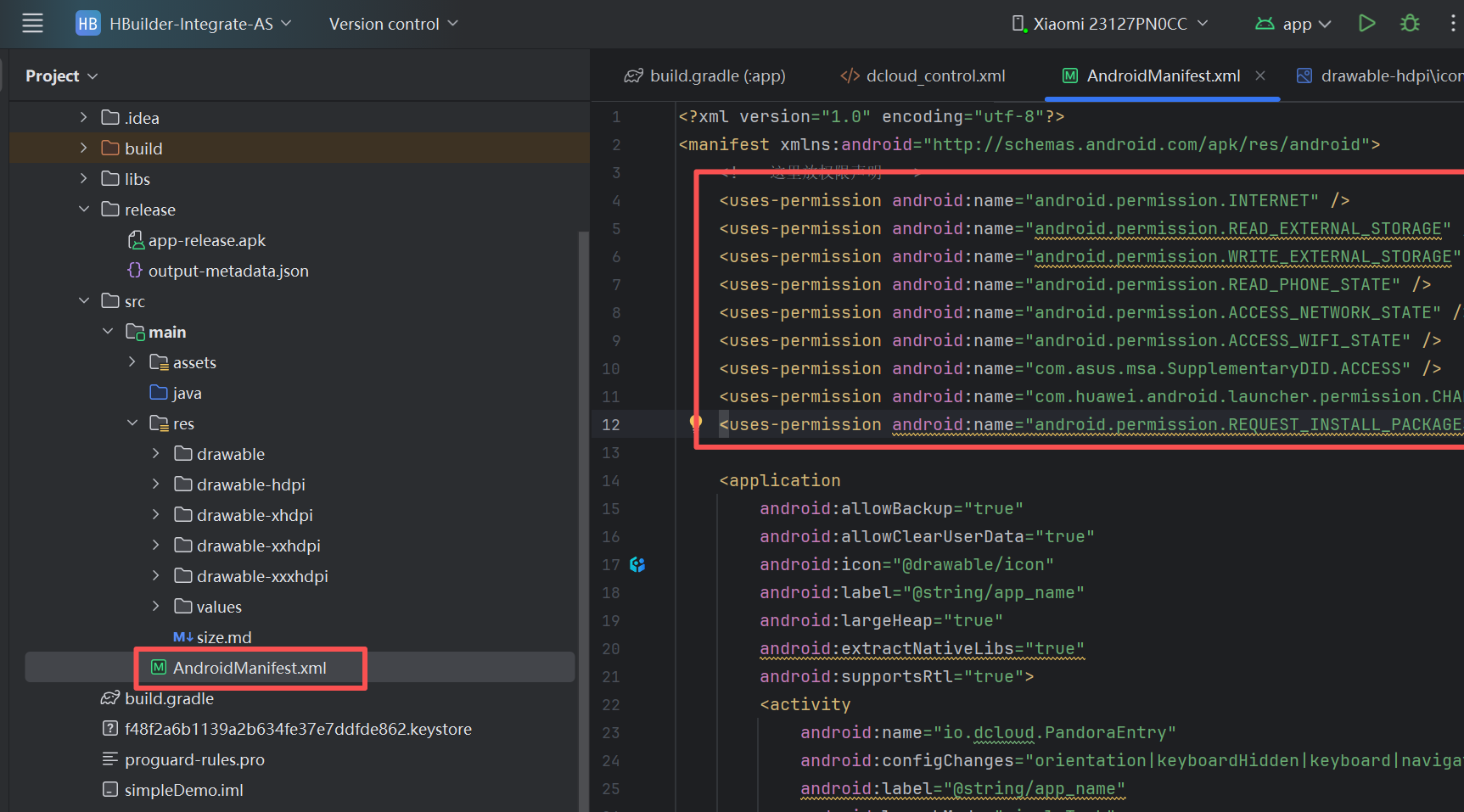Click the simpleDemo.iml module icon
Viewport: 1464px width, 812px height.
pyautogui.click(x=110, y=789)
